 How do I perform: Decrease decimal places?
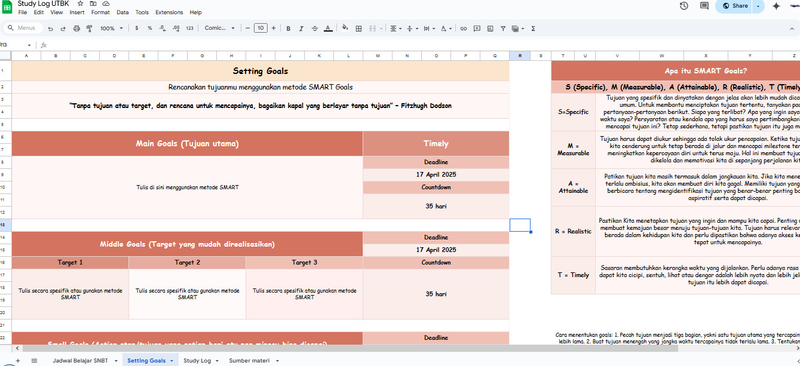163,29
